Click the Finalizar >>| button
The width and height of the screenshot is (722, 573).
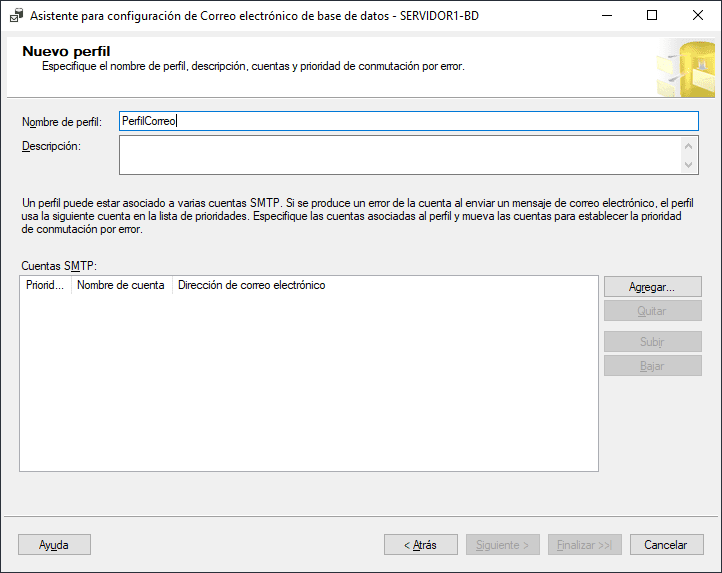pos(584,545)
